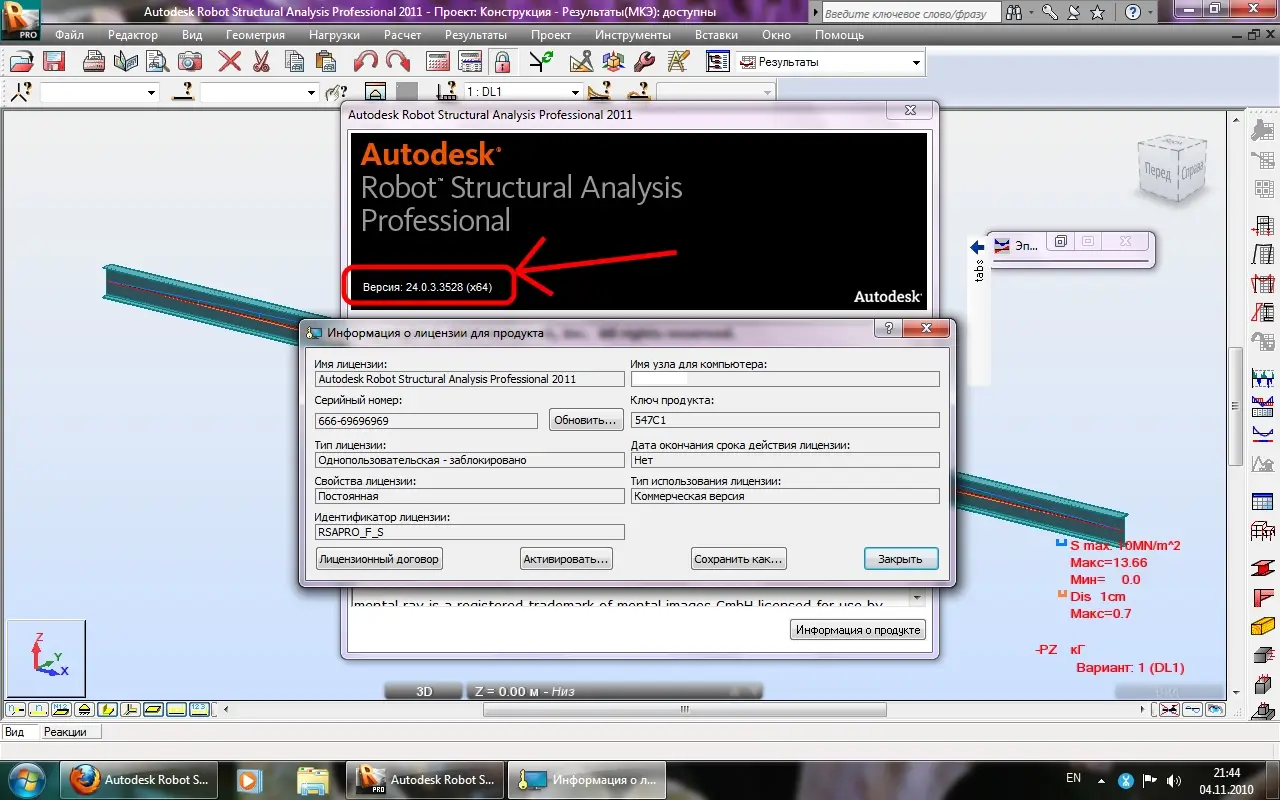The height and width of the screenshot is (800, 1280).
Task: Open preferences with the wrench icon
Action: pos(645,62)
